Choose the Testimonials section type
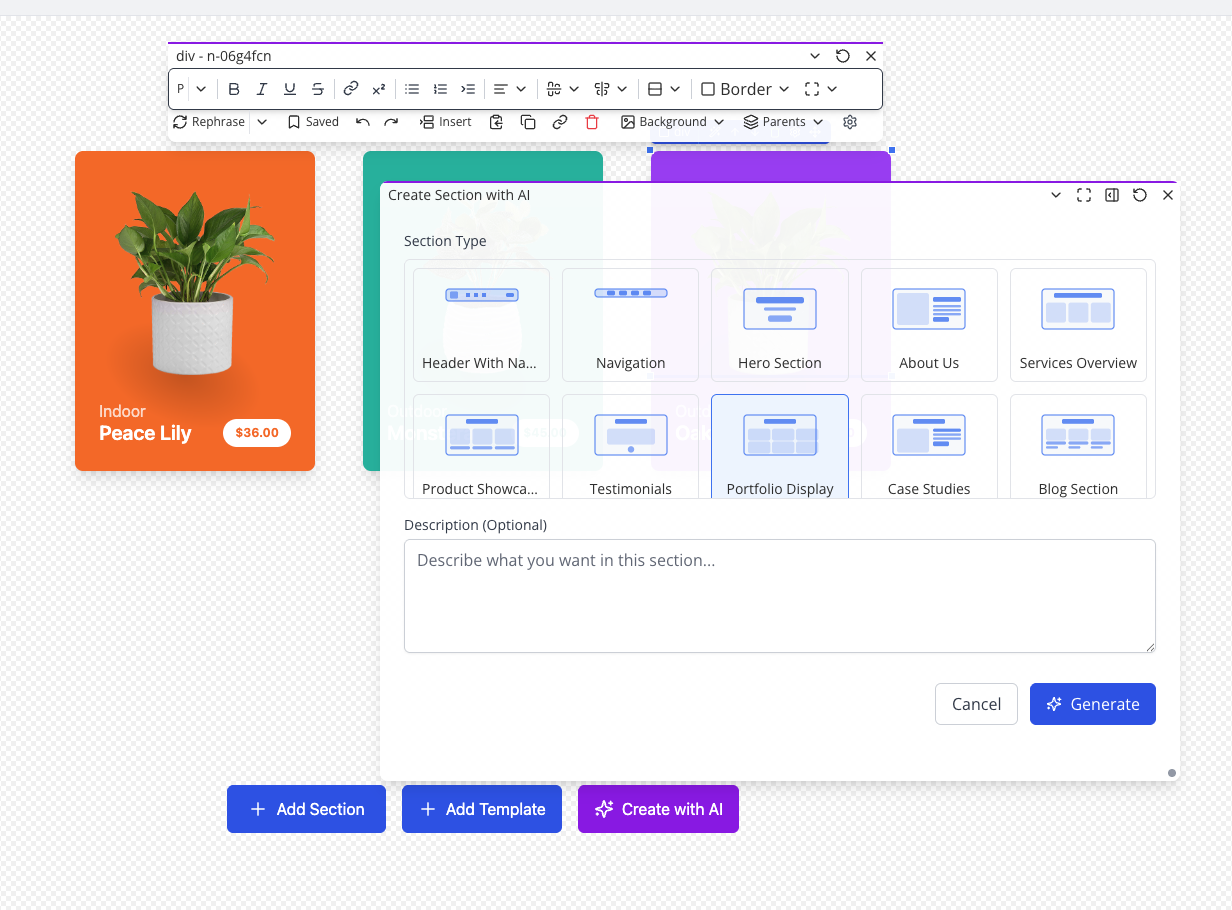This screenshot has height=910, width=1232. [x=630, y=446]
